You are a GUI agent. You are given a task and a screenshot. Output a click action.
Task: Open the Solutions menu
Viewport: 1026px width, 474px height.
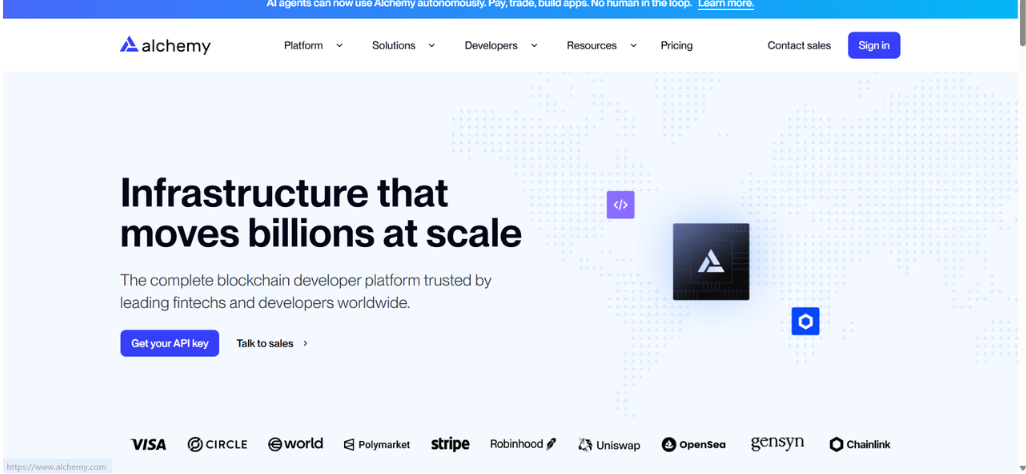394,45
